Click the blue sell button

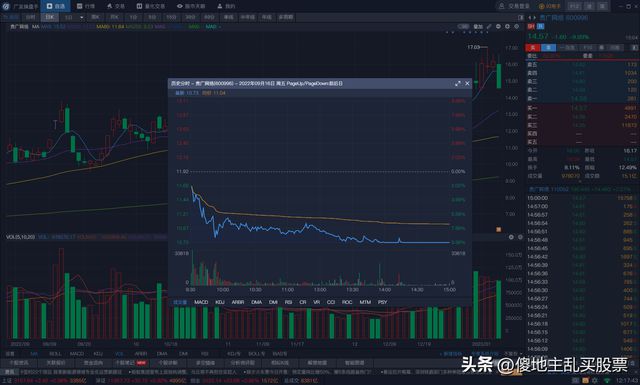click(x=548, y=48)
